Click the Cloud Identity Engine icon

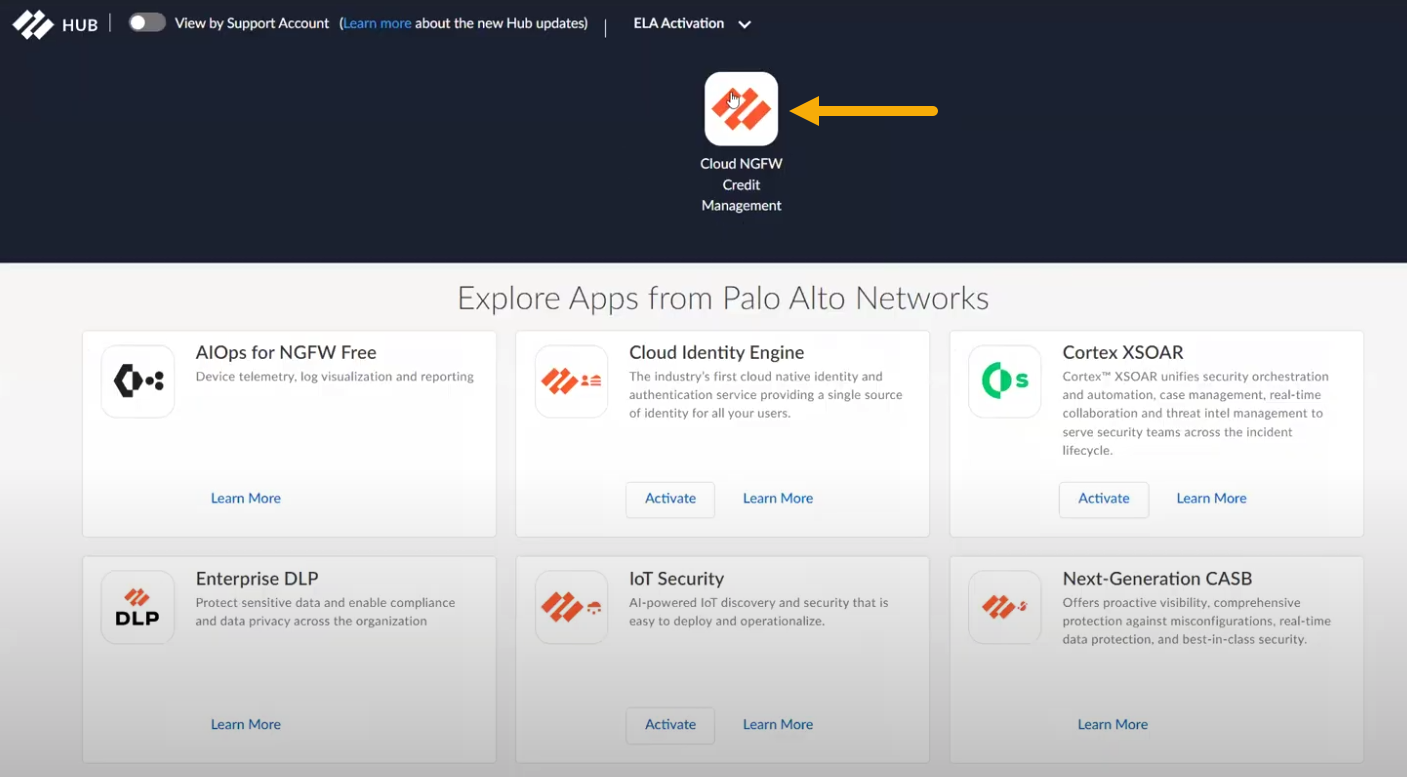[x=571, y=381]
